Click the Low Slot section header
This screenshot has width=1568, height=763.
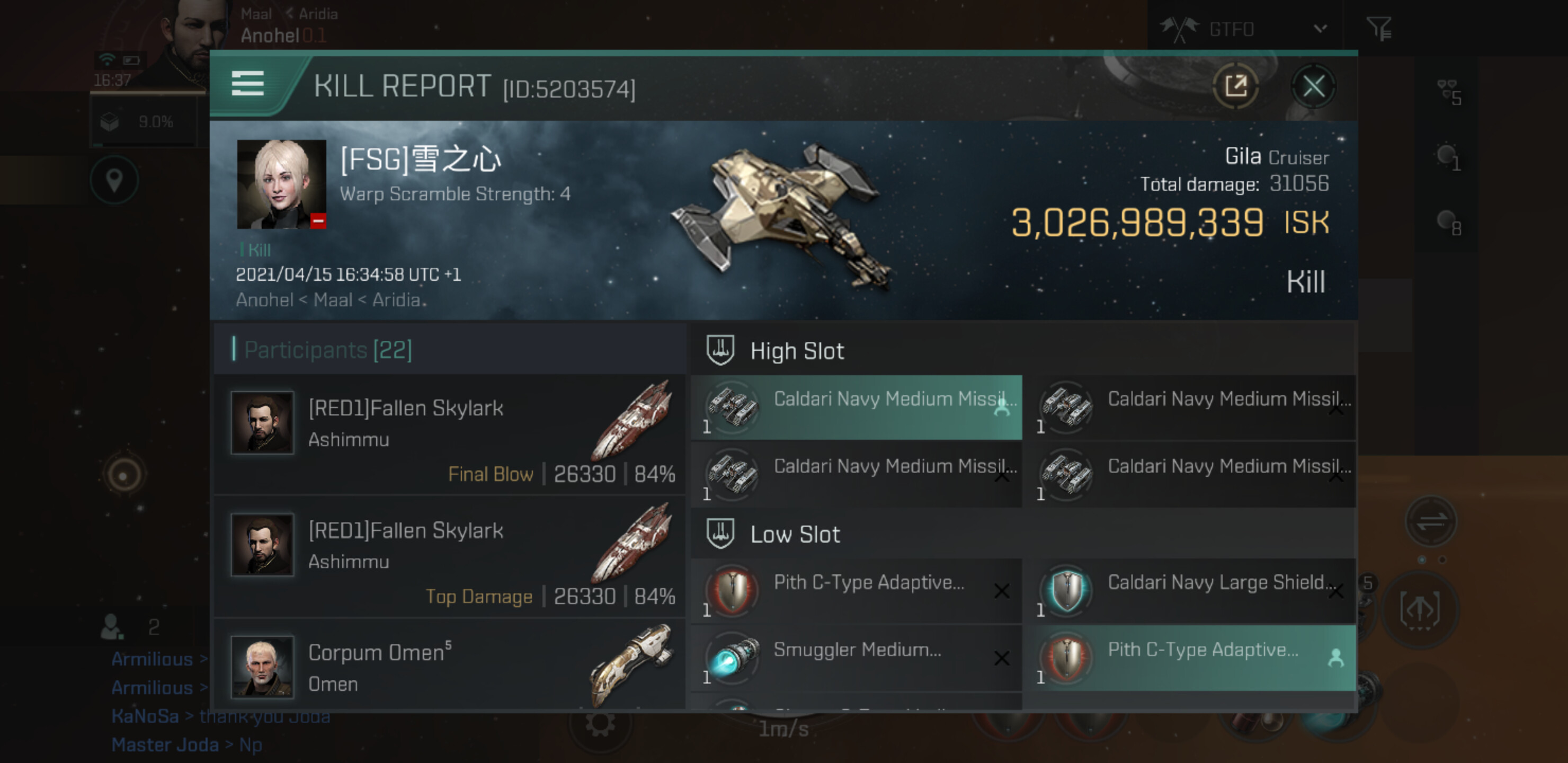[x=795, y=534]
